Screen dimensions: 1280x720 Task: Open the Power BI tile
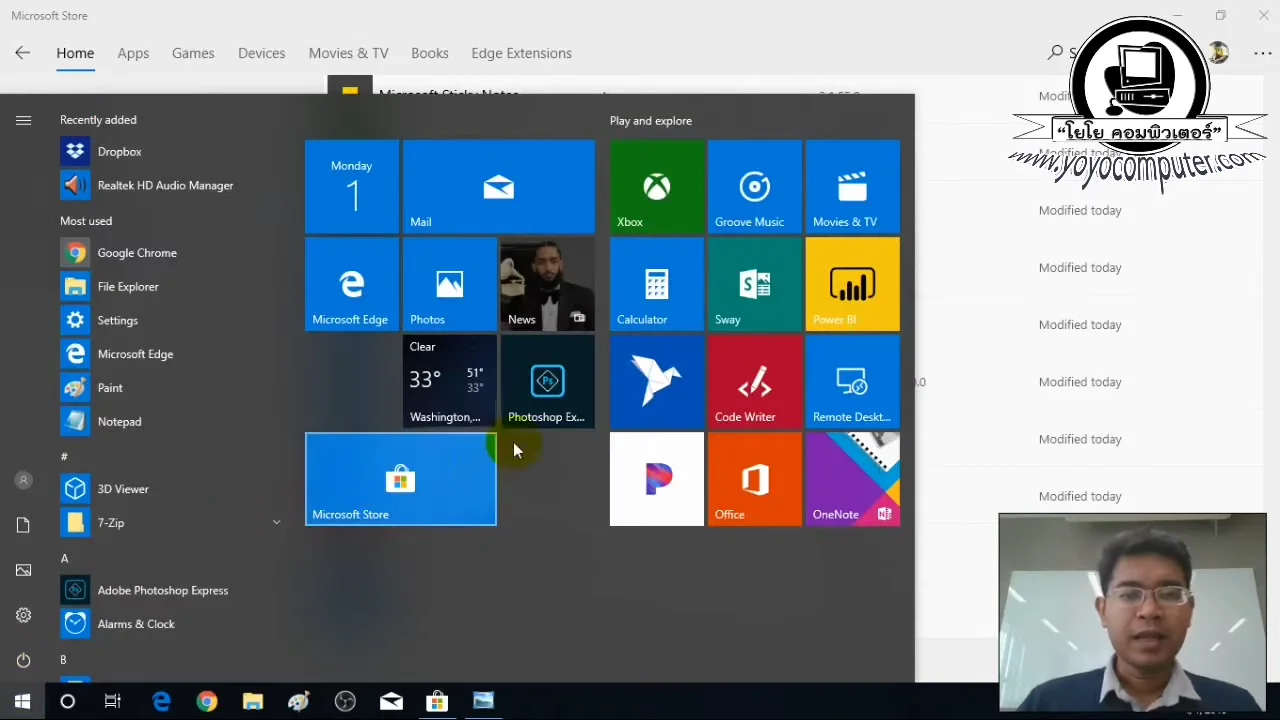click(x=851, y=284)
